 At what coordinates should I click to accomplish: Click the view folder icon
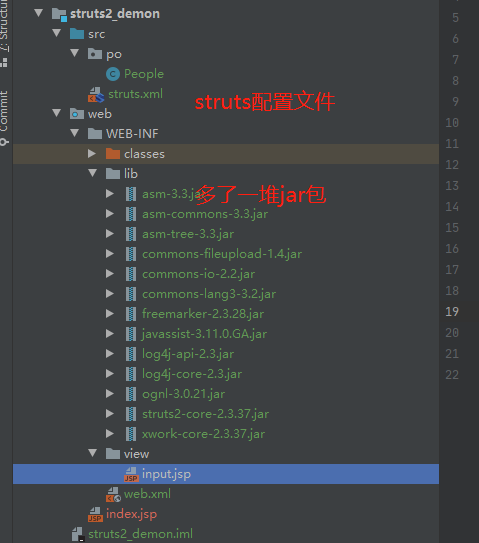[x=113, y=454]
